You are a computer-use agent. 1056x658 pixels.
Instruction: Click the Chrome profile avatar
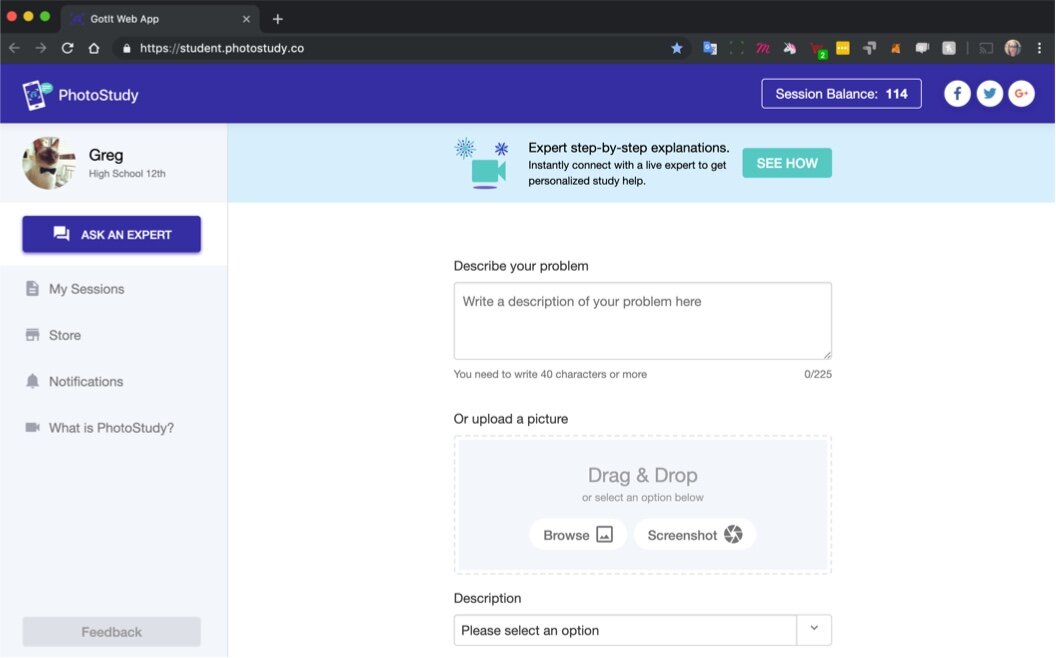coord(1012,48)
